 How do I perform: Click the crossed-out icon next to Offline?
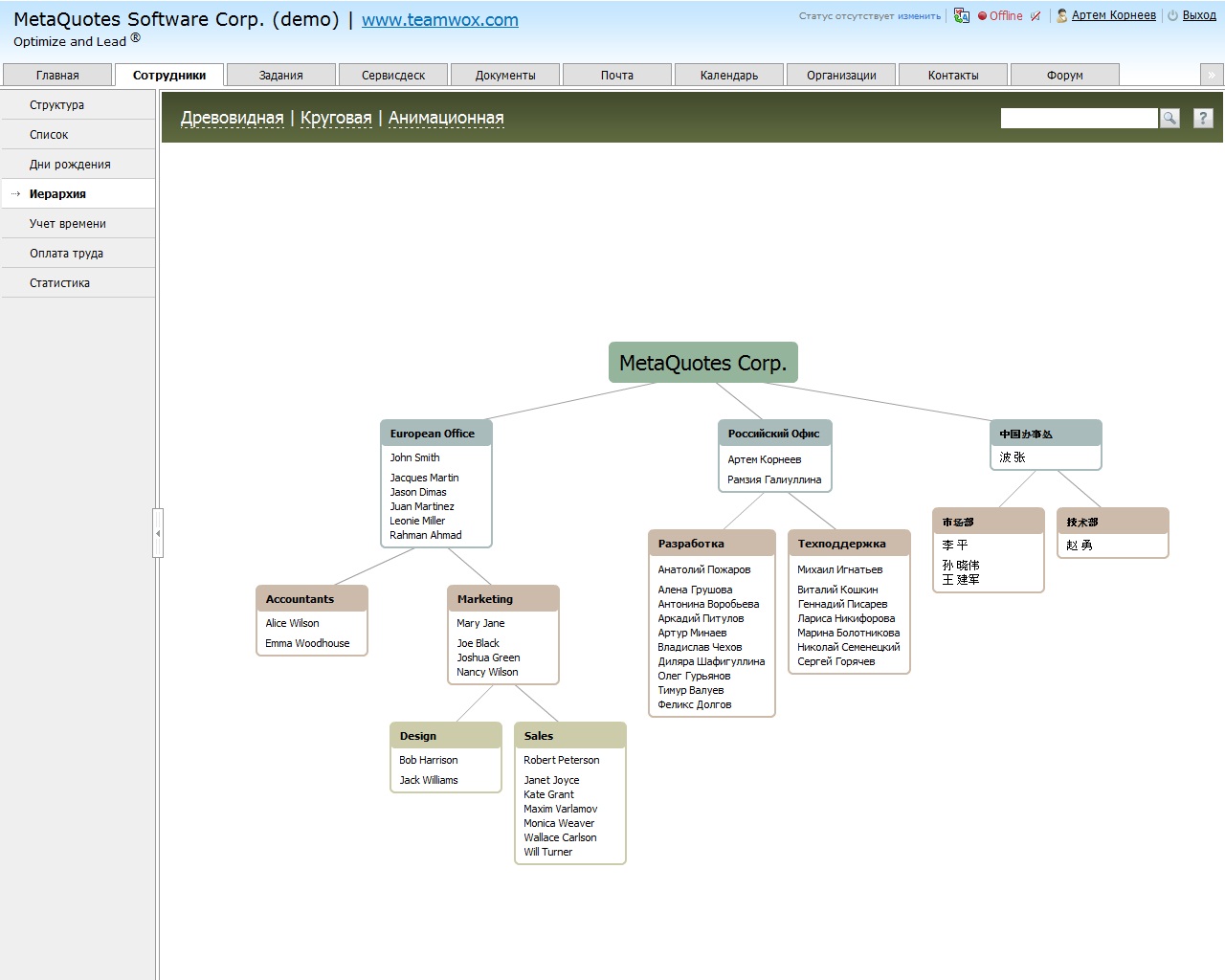(1036, 15)
